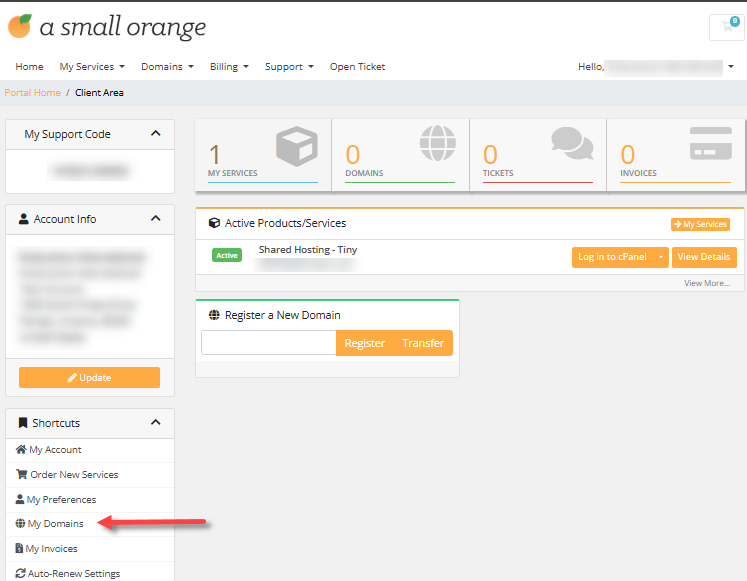Click person icon beside My Preferences
This screenshot has height=581, width=747.
pos(20,499)
